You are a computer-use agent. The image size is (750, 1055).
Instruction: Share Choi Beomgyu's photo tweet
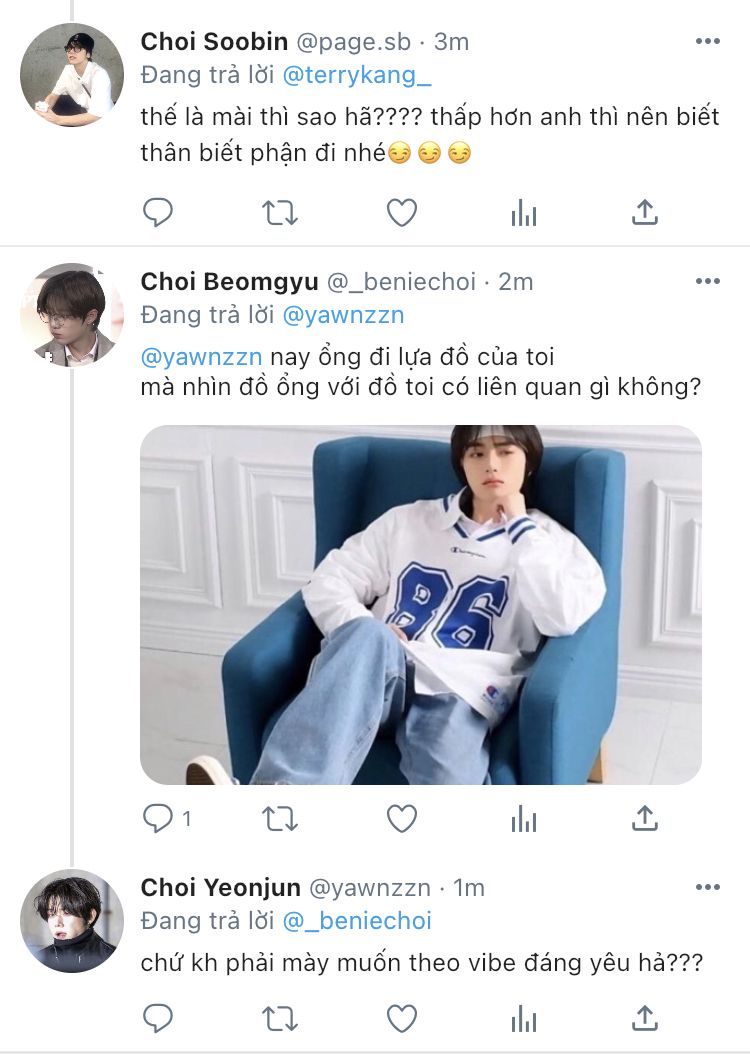click(x=645, y=819)
